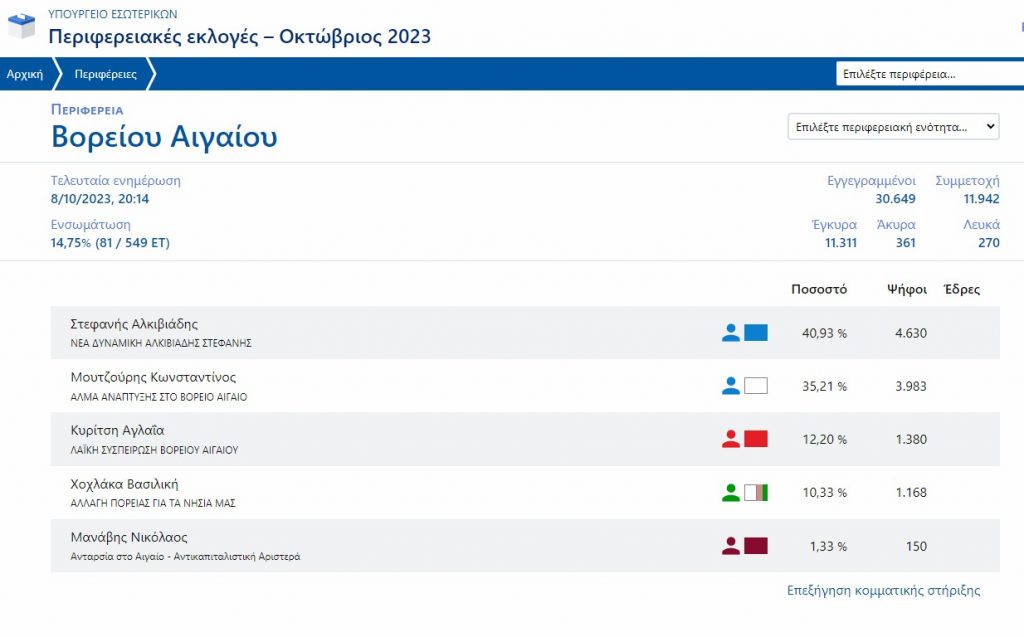Click candidate name Στεφανής Αλκιβιάδης
Screen dimensions: 1024x637
coord(134,324)
